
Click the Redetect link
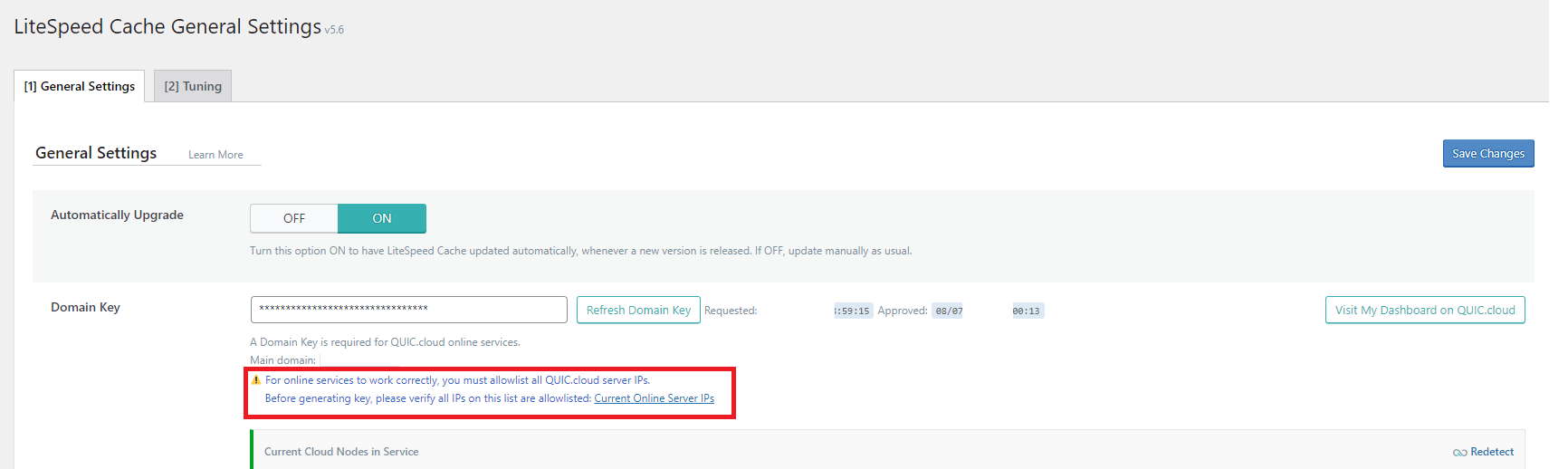pos(1492,452)
